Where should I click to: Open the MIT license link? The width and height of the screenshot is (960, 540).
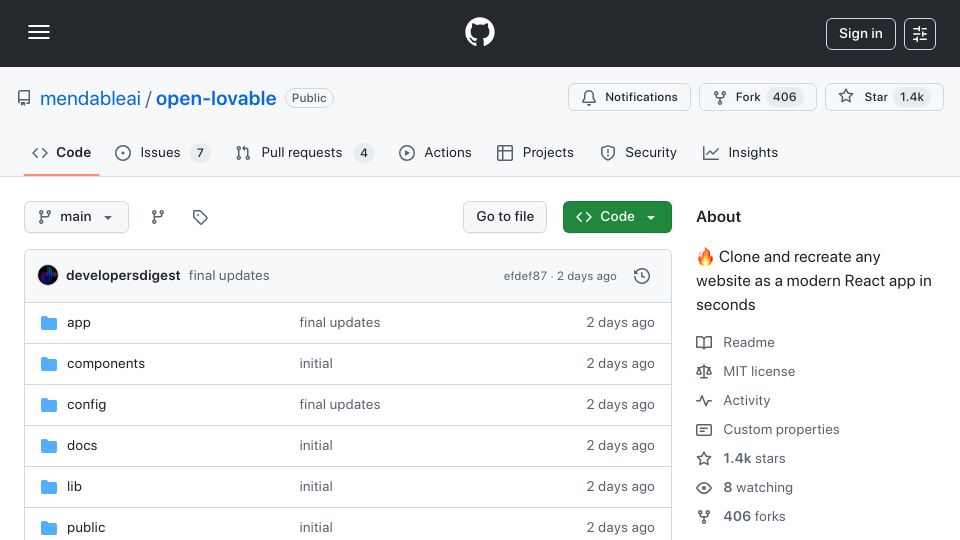759,372
